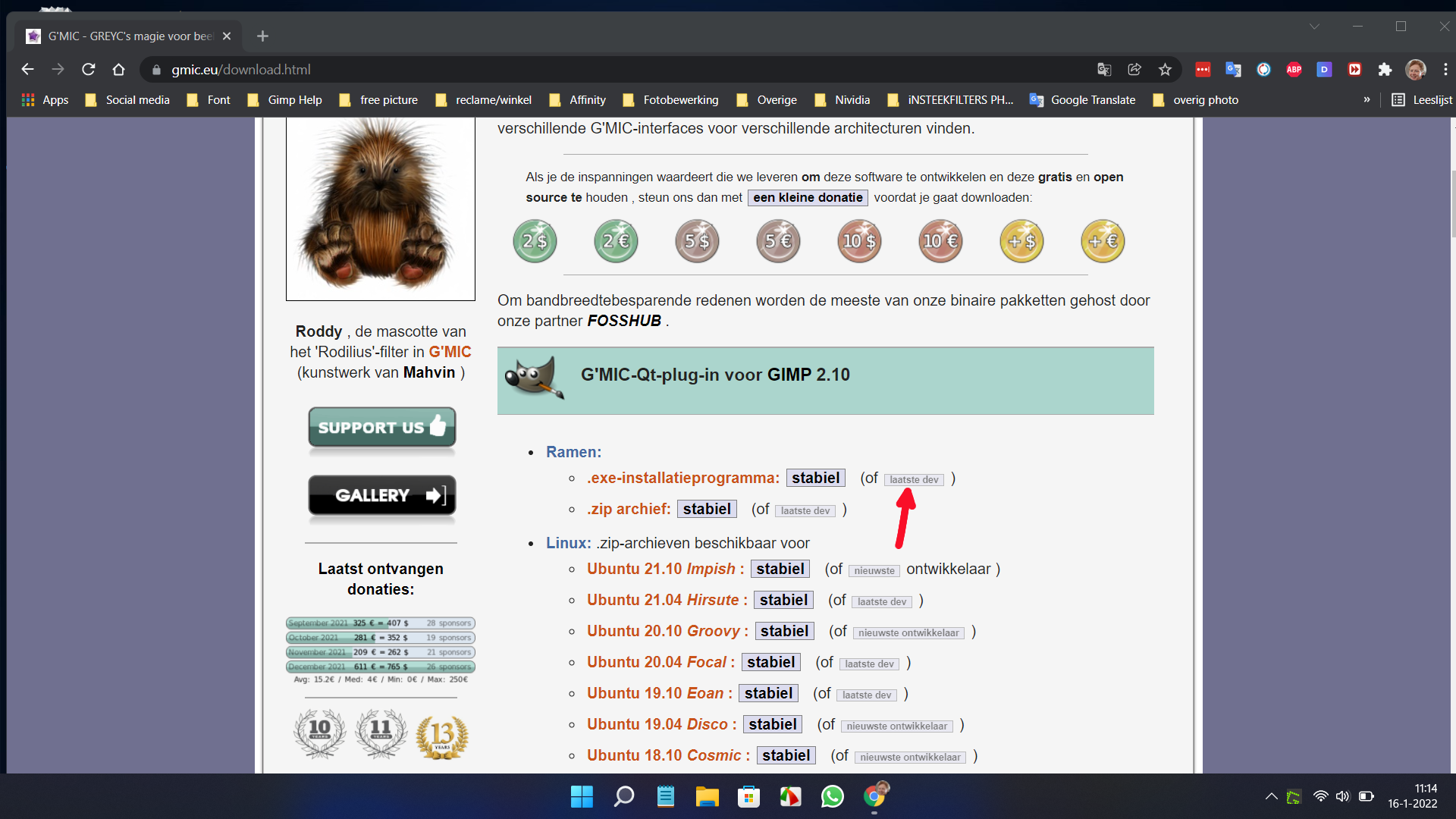The height and width of the screenshot is (819, 1456).
Task: Open the Social media bookmark folder
Action: click(127, 99)
